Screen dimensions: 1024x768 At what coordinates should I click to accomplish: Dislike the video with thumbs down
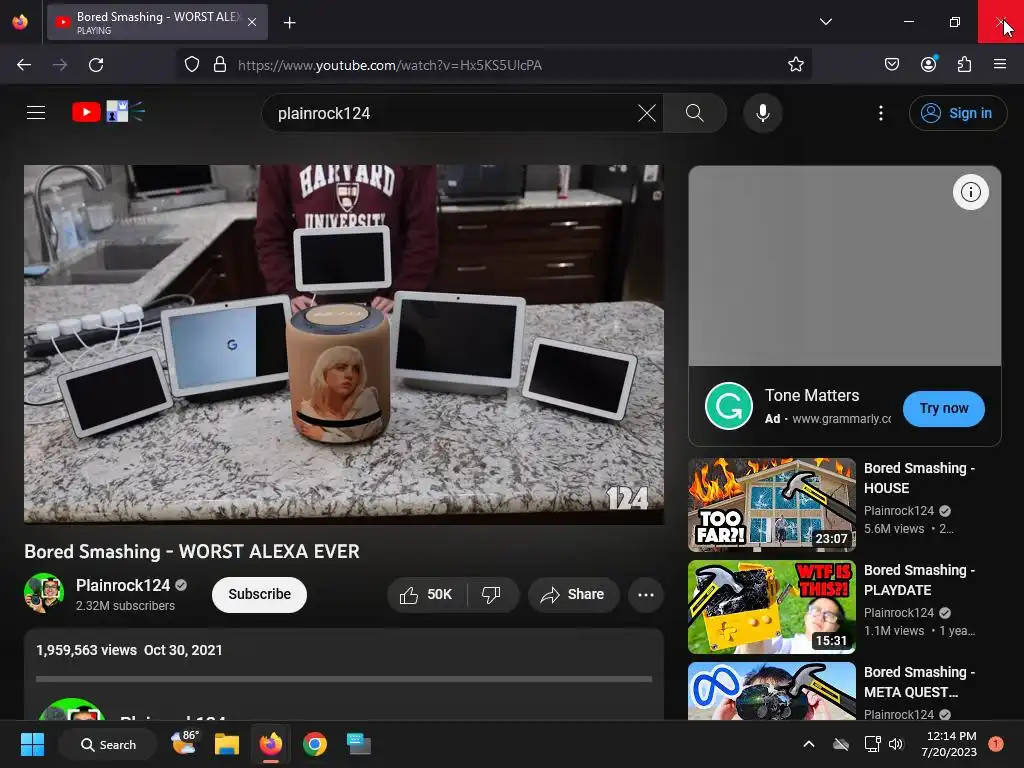pos(492,594)
